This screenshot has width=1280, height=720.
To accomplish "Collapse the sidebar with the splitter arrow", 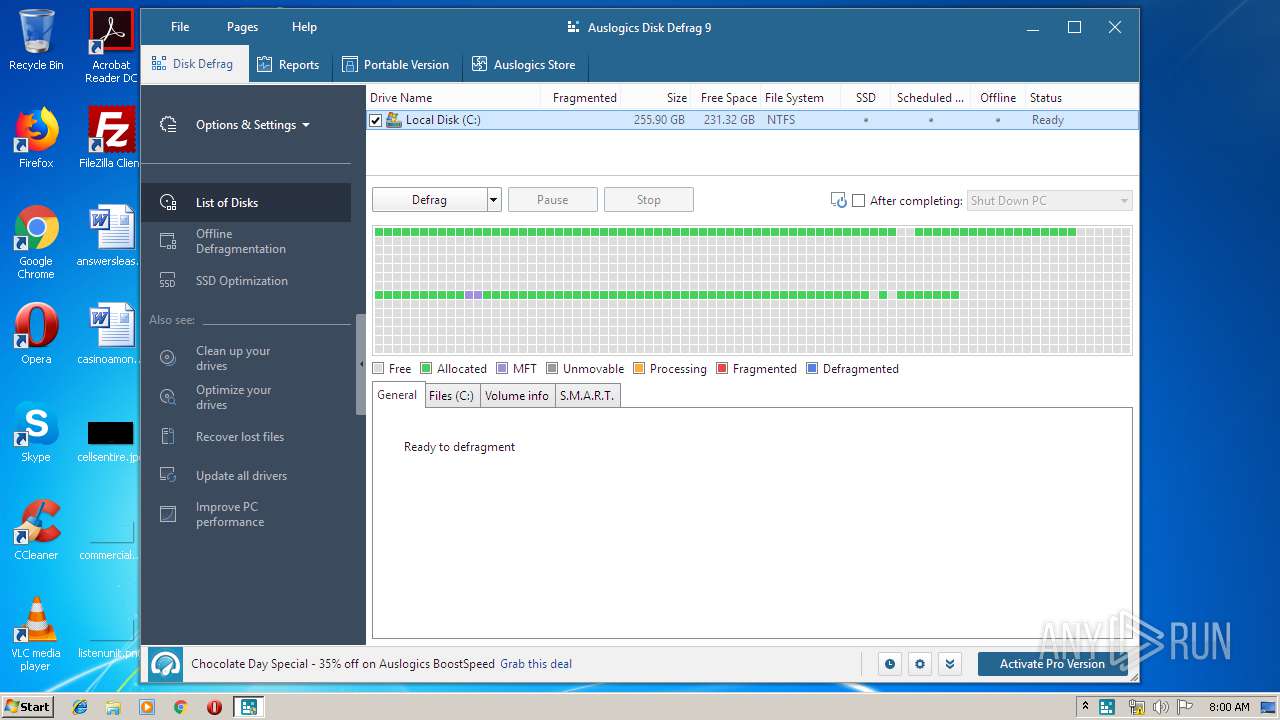I will (x=361, y=365).
